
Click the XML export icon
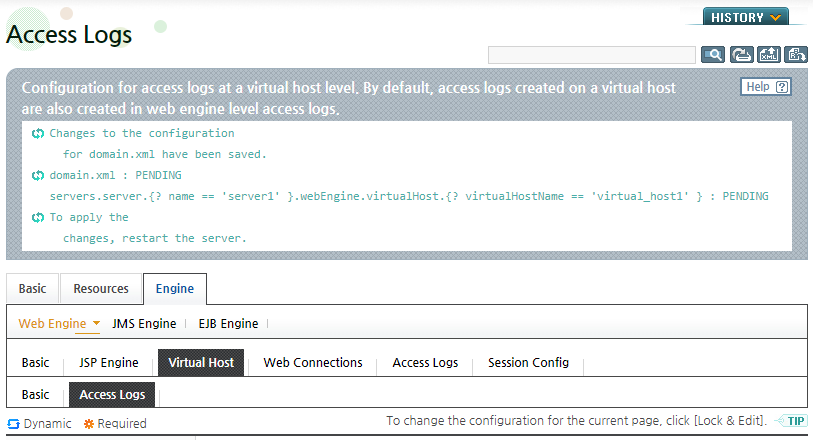tap(769, 54)
